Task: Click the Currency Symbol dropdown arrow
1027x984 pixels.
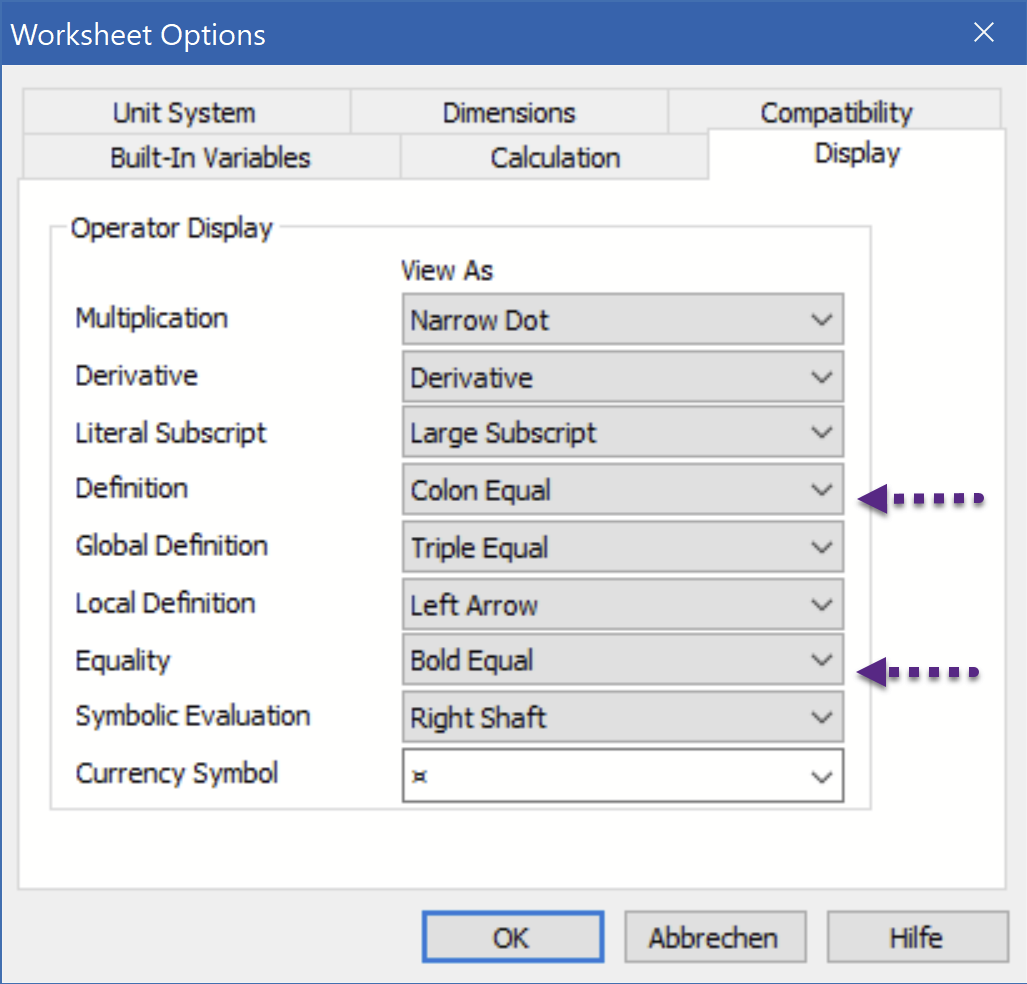Action: [822, 776]
